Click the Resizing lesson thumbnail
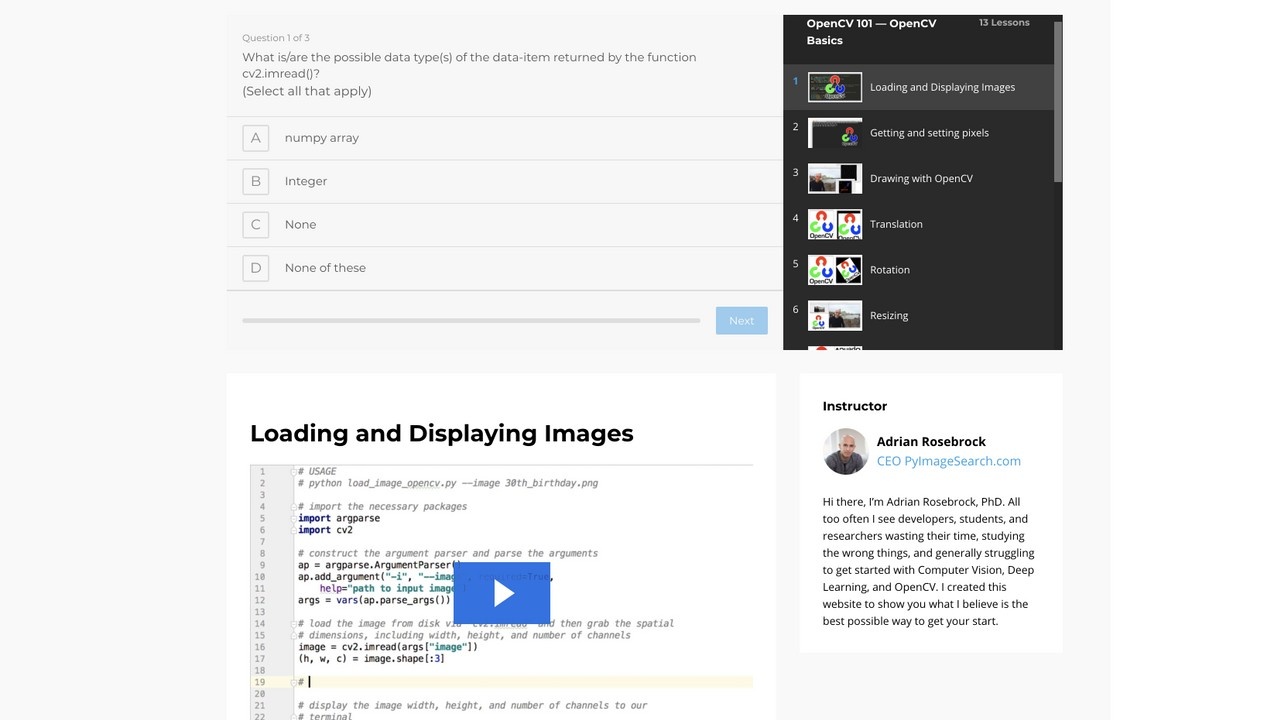This screenshot has height=720, width=1280. pyautogui.click(x=834, y=315)
